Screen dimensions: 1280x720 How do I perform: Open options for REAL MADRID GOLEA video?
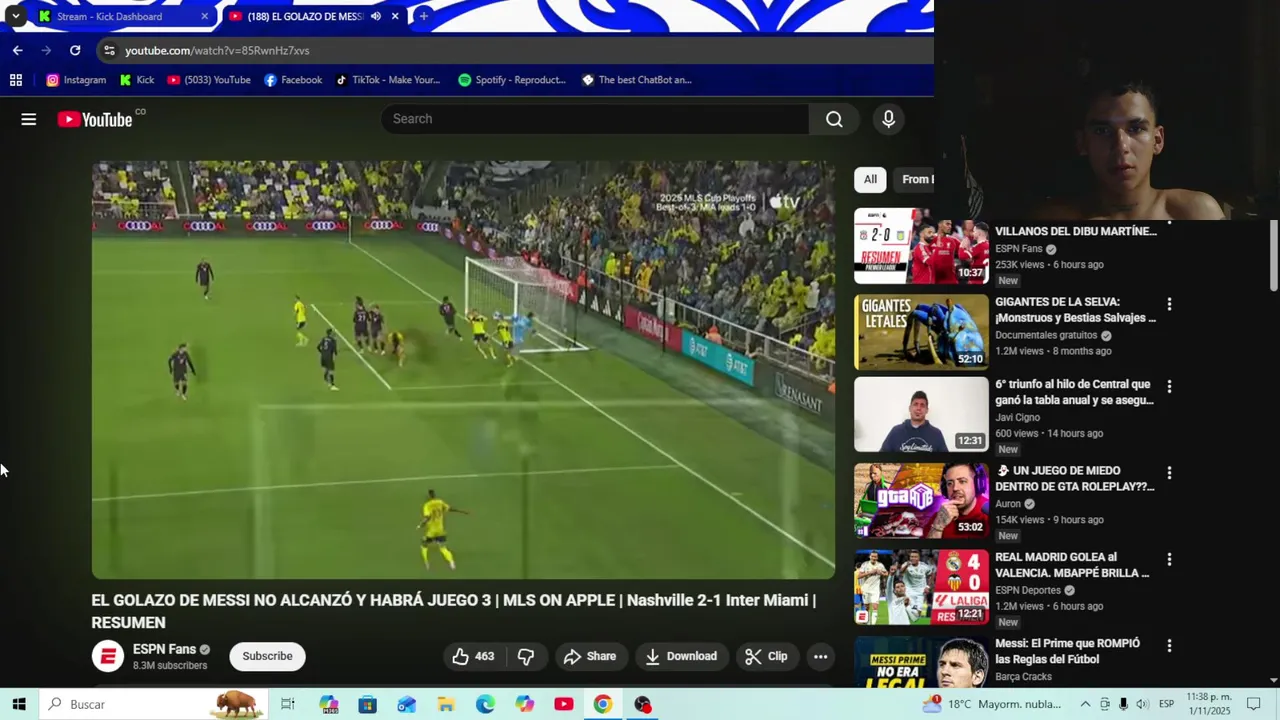point(1169,559)
